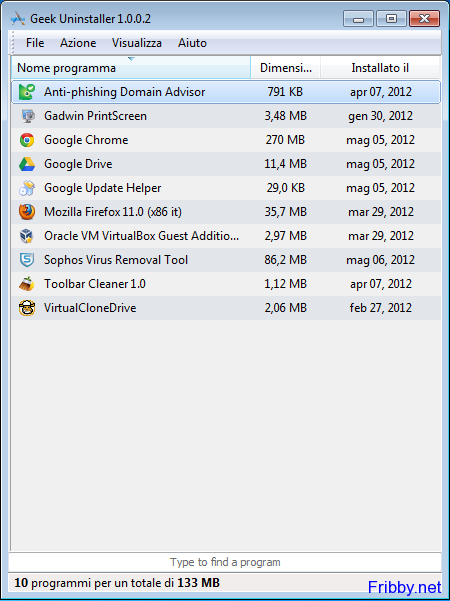Sort by Installato il column header
450x601 pixels.
click(x=380, y=68)
